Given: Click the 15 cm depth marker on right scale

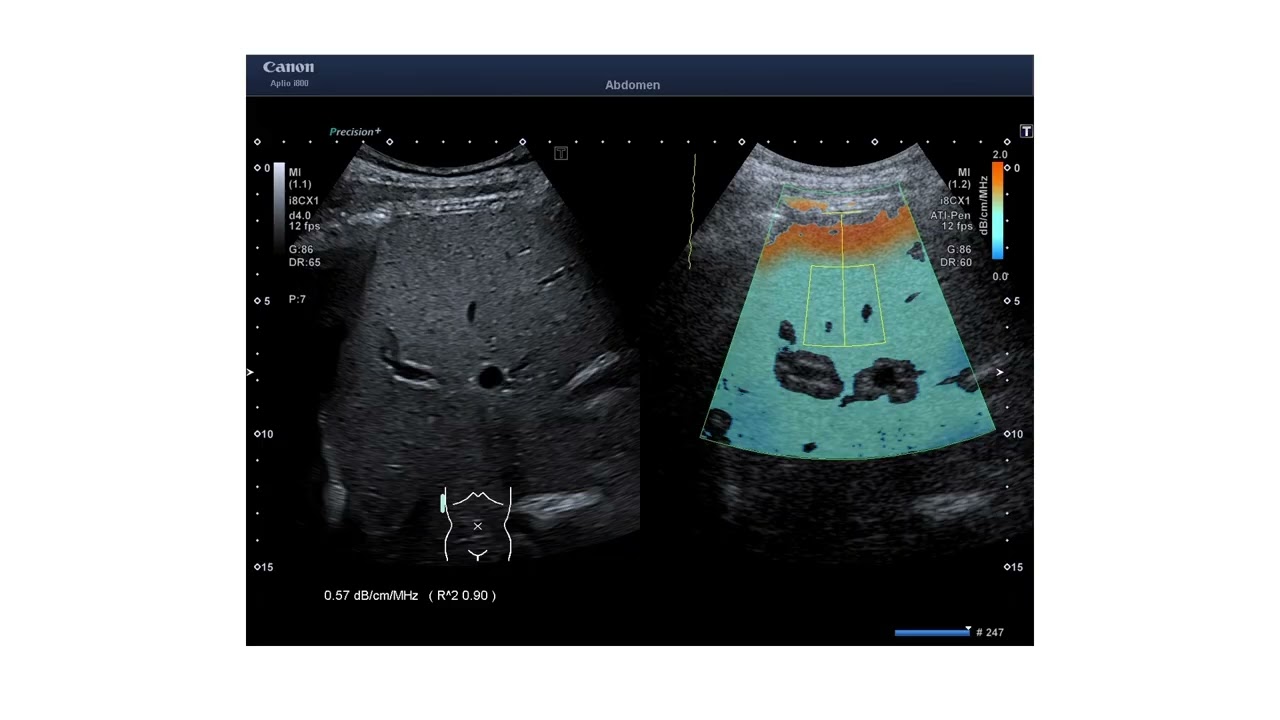Looking at the screenshot, I should [x=1012, y=567].
